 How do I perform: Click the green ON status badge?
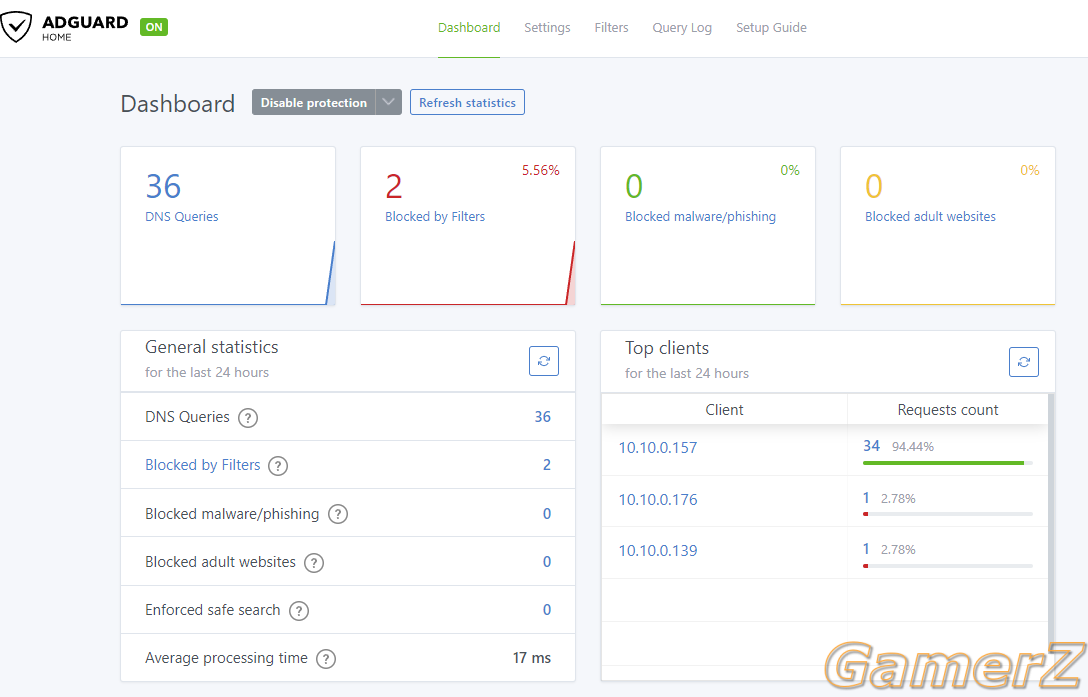[x=154, y=27]
